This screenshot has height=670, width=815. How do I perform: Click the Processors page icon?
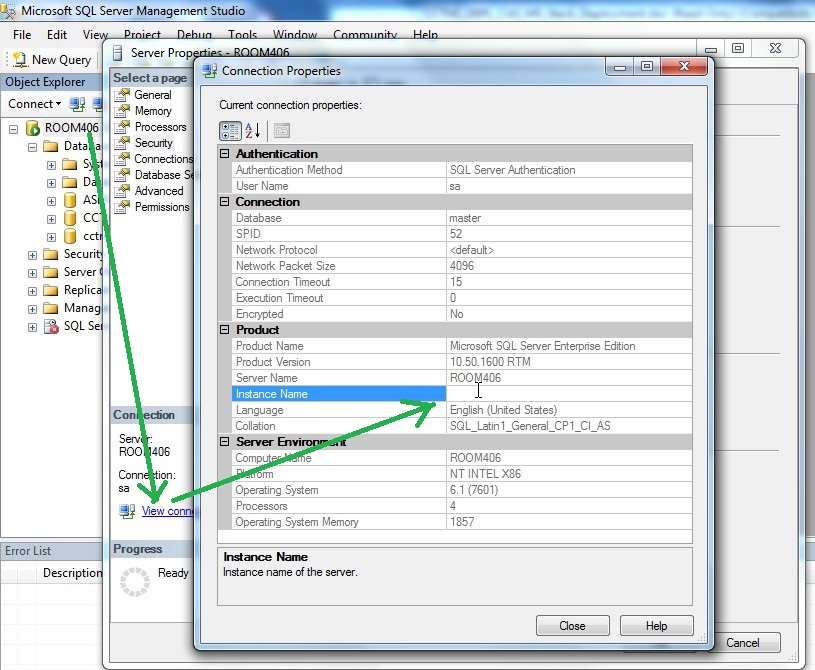122,127
